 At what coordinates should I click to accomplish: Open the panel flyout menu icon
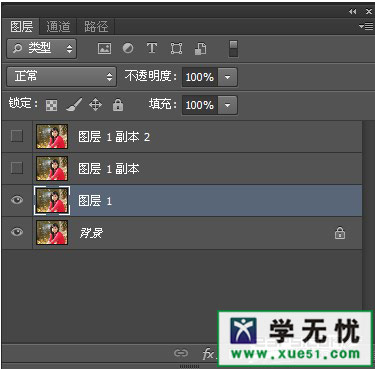[x=366, y=26]
